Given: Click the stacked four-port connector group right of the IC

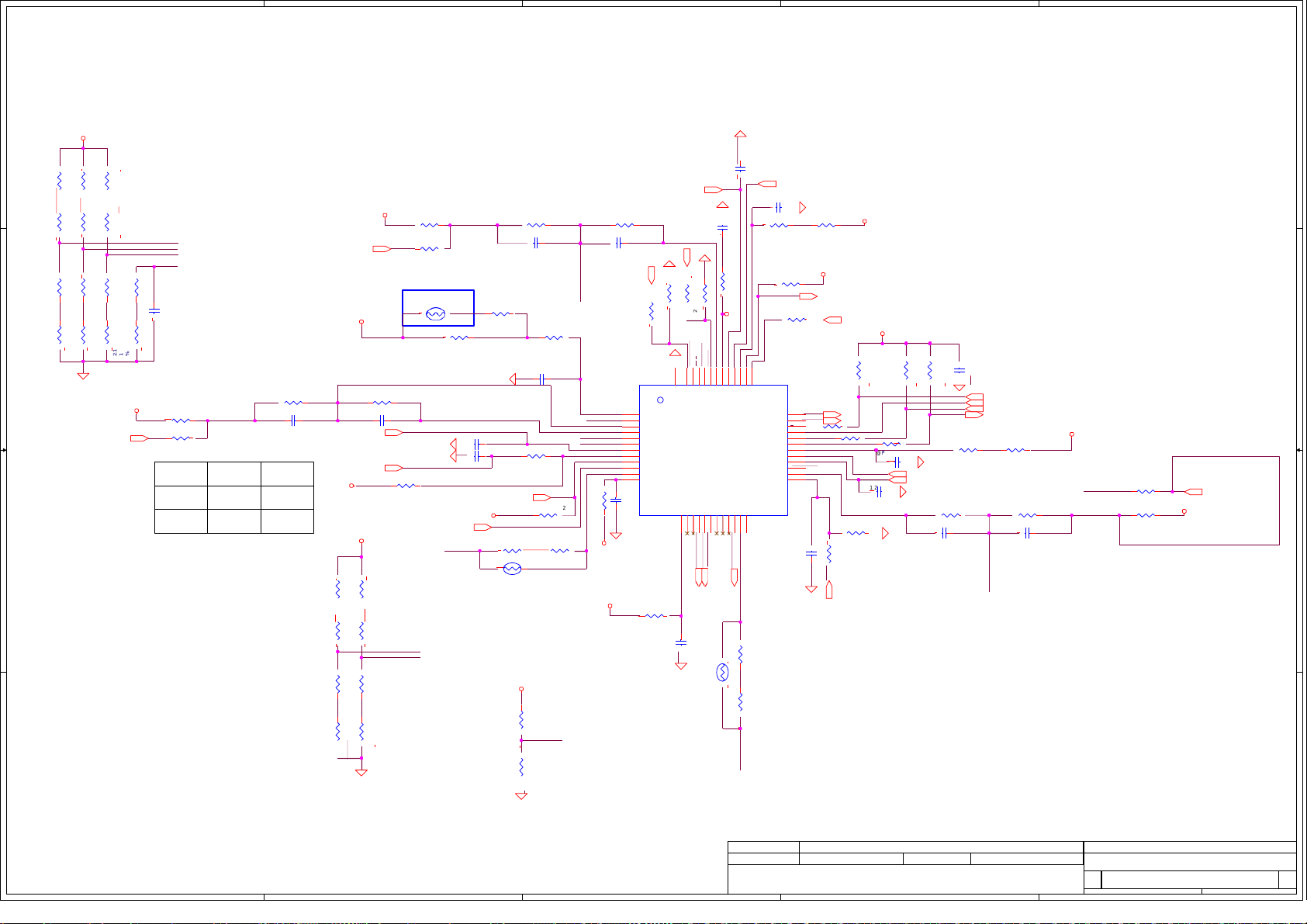Looking at the screenshot, I should (x=974, y=405).
